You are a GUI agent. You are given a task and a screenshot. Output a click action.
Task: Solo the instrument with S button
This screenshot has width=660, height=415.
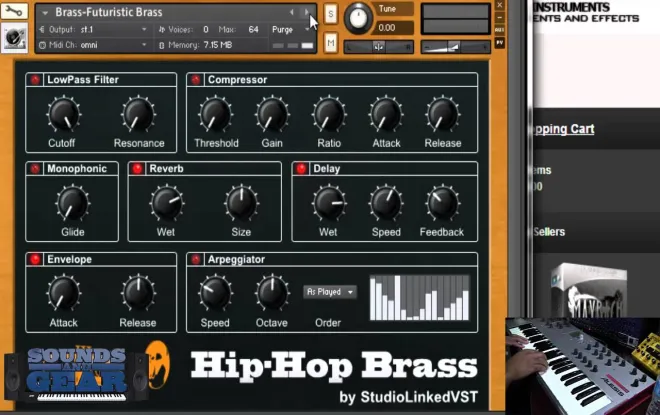(x=331, y=14)
